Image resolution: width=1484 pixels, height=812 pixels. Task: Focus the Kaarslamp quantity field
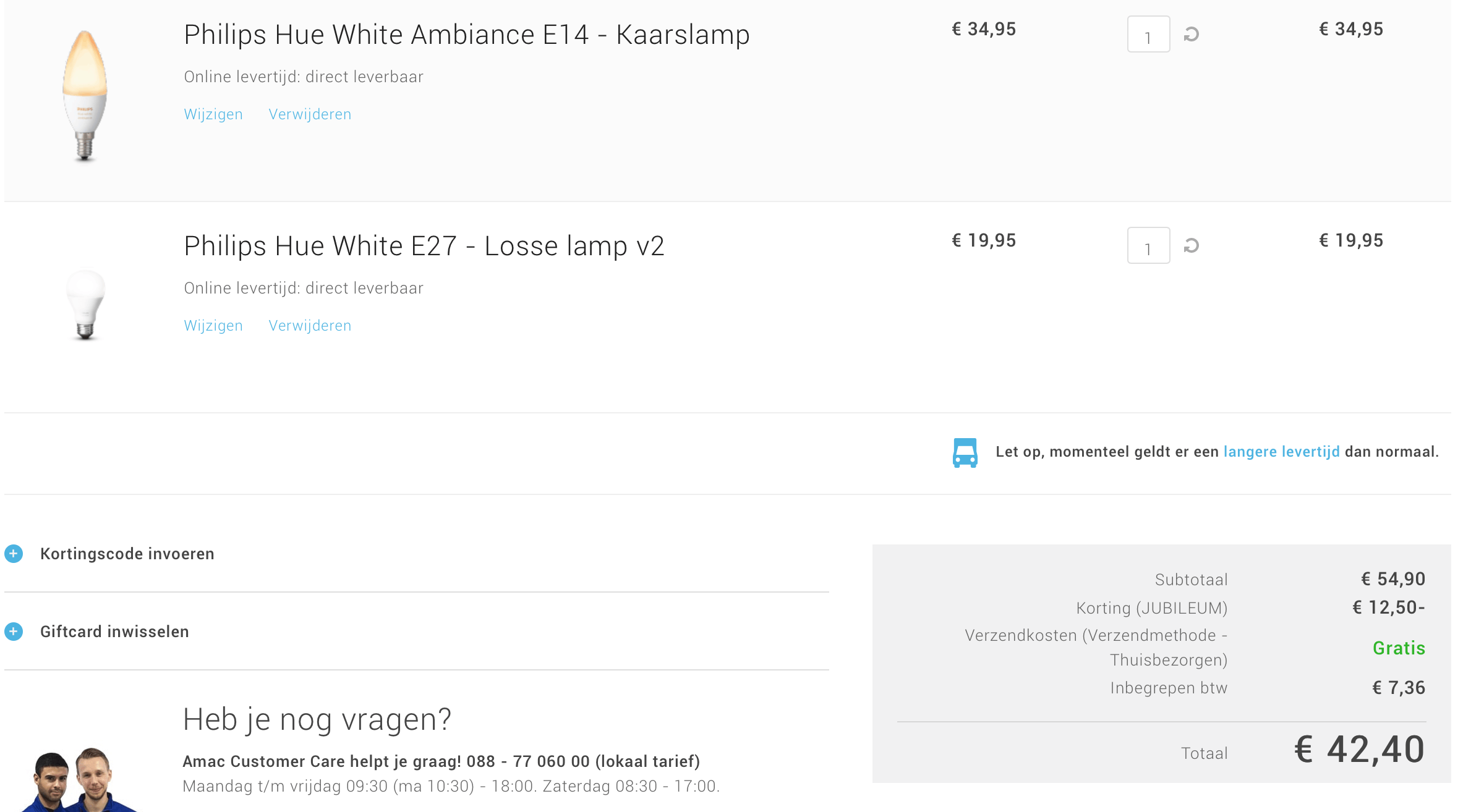click(x=1148, y=35)
